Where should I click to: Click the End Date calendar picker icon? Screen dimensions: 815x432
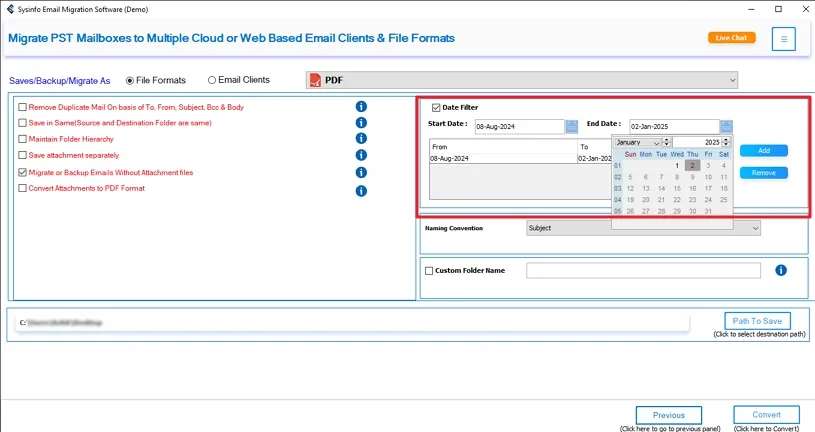click(726, 127)
